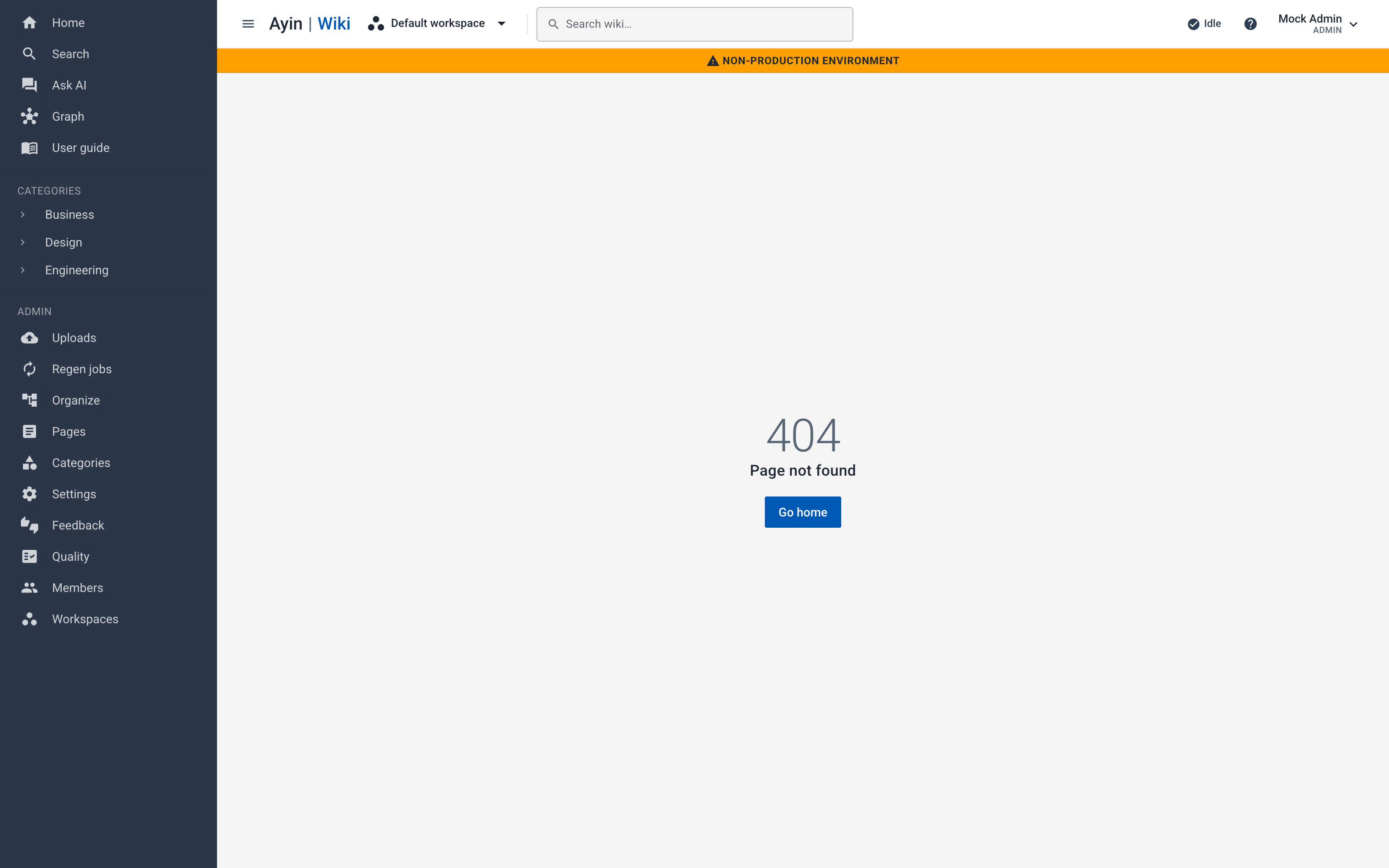
Task: Click the Home icon in the sidebar
Action: pyautogui.click(x=29, y=23)
